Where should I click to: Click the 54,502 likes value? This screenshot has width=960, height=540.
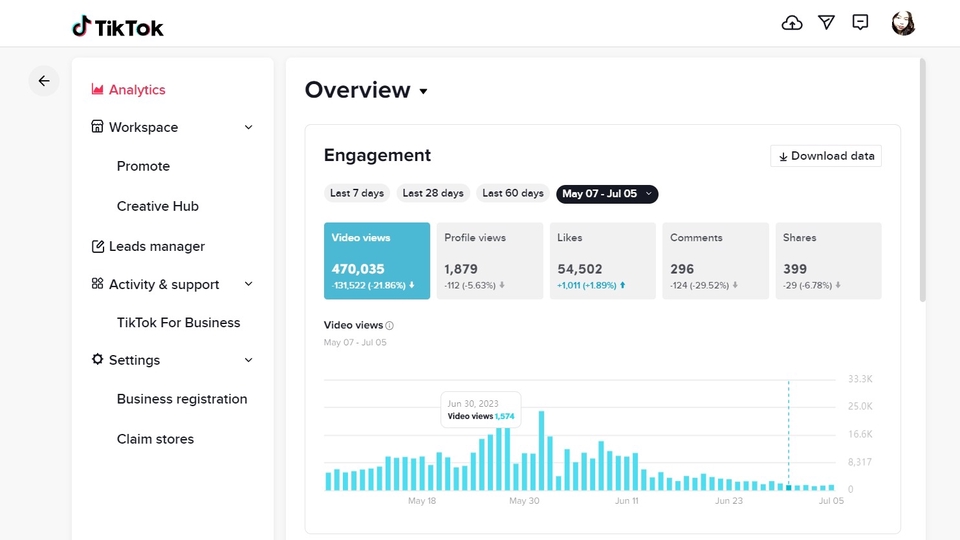click(579, 269)
